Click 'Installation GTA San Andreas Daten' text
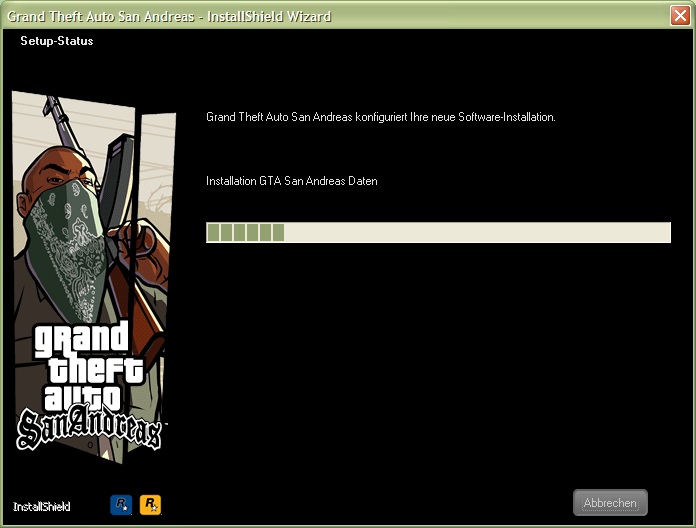This screenshot has width=696, height=528. tap(292, 181)
